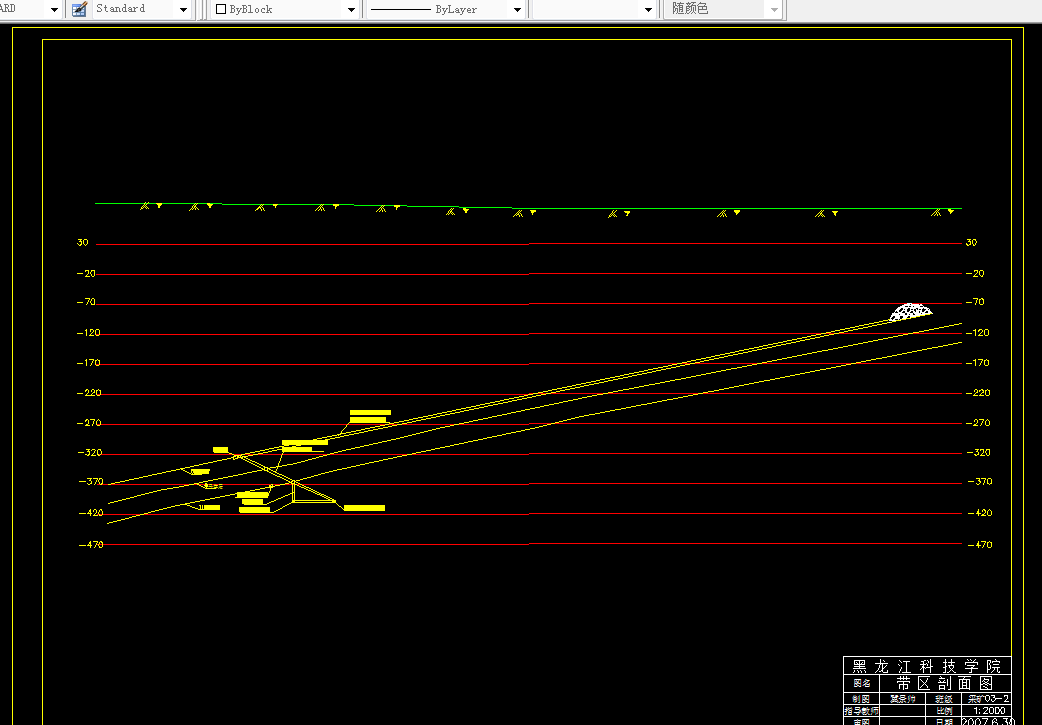Open the empty lineweight dropdown arrow

649,9
